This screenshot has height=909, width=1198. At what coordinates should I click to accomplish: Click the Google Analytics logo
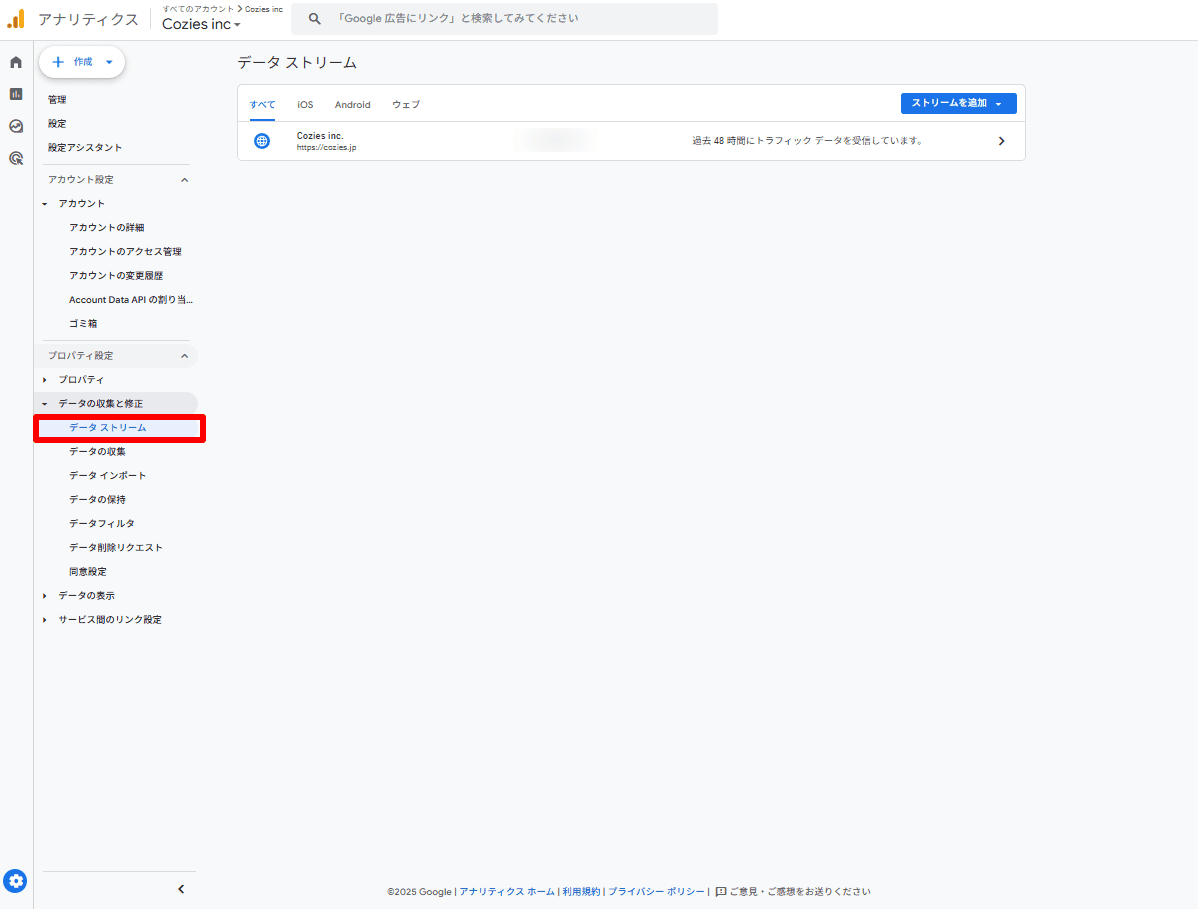(16, 19)
